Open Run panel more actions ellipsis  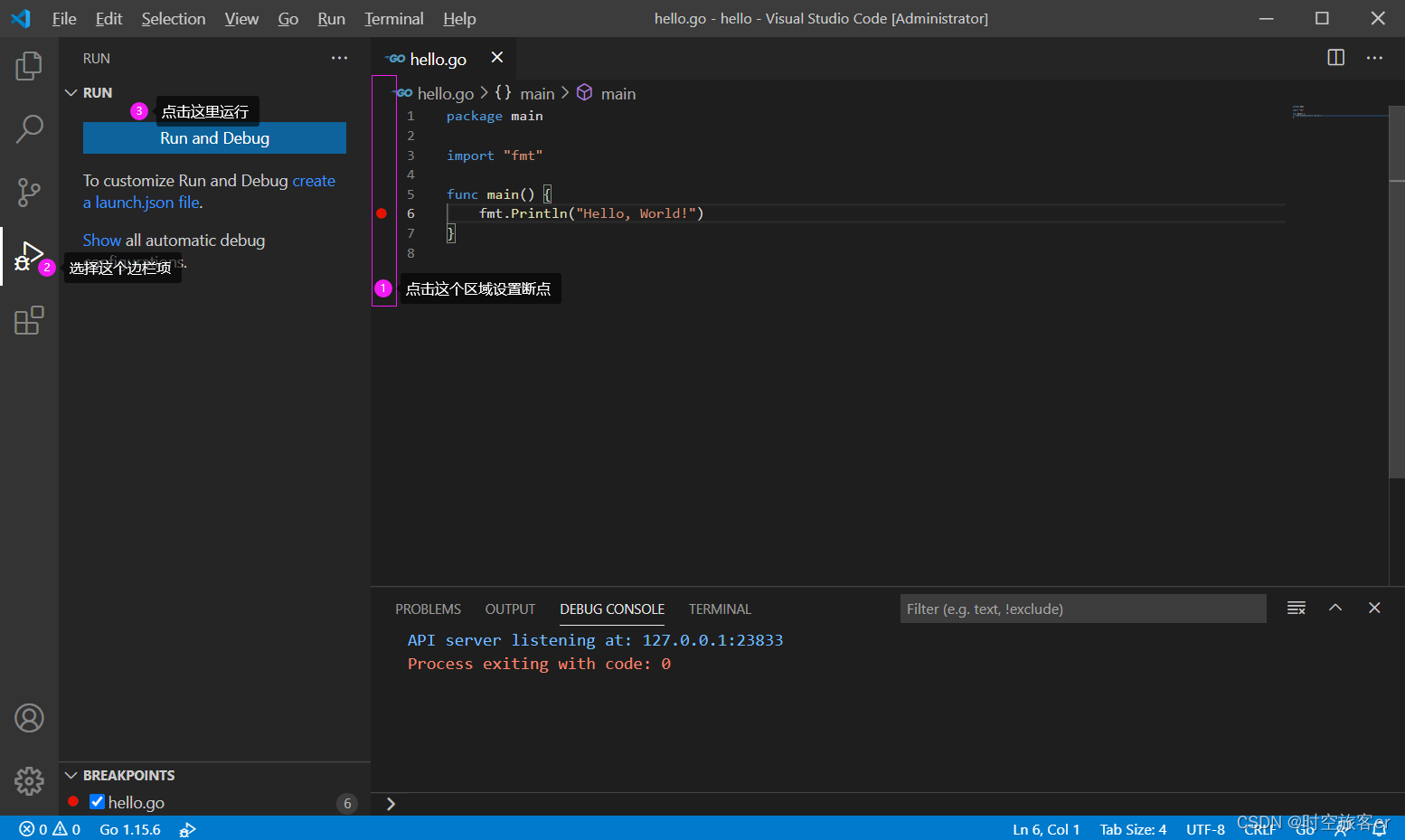coord(339,58)
